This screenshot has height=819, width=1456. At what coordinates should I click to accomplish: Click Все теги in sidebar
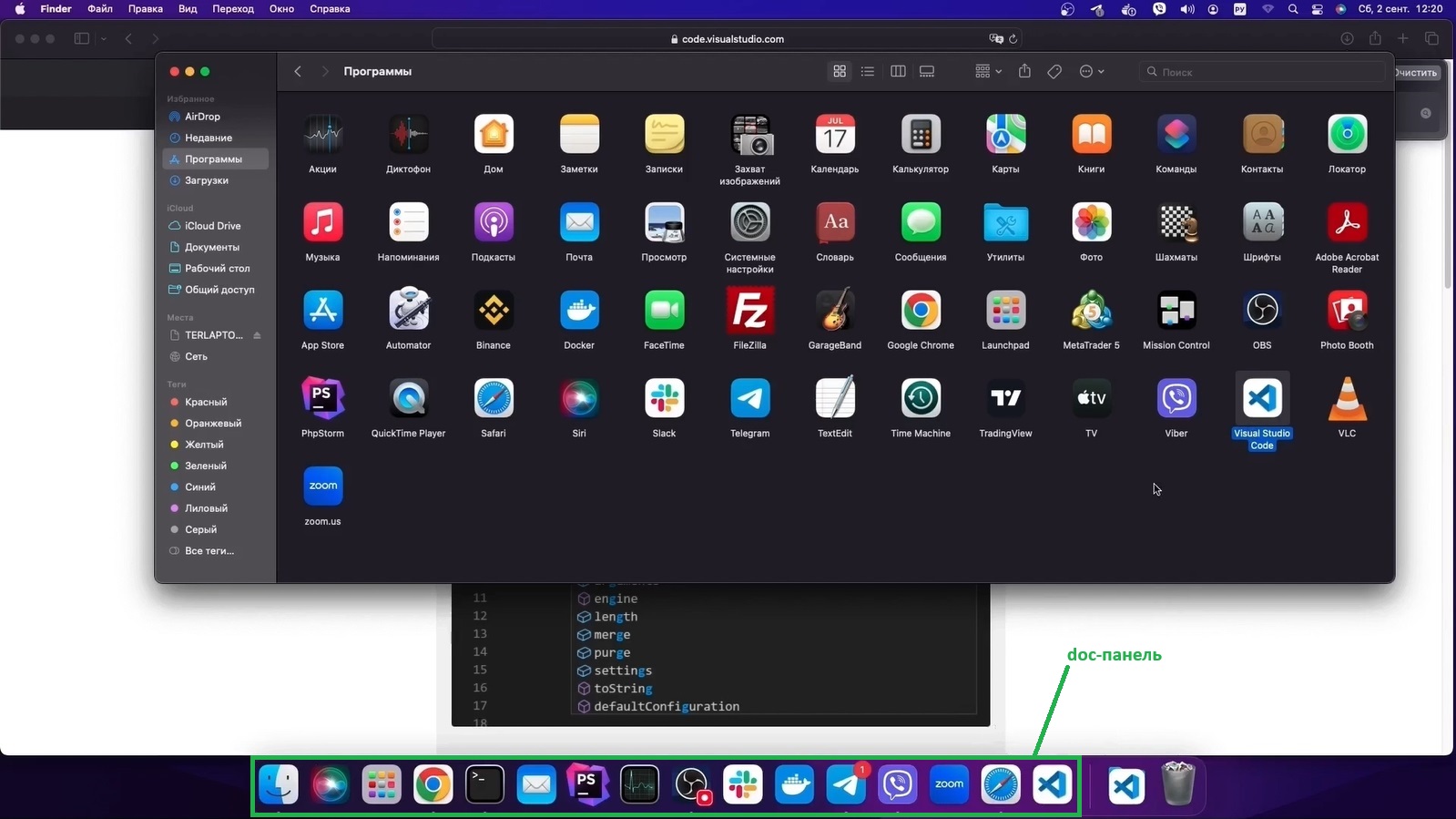coord(215,550)
